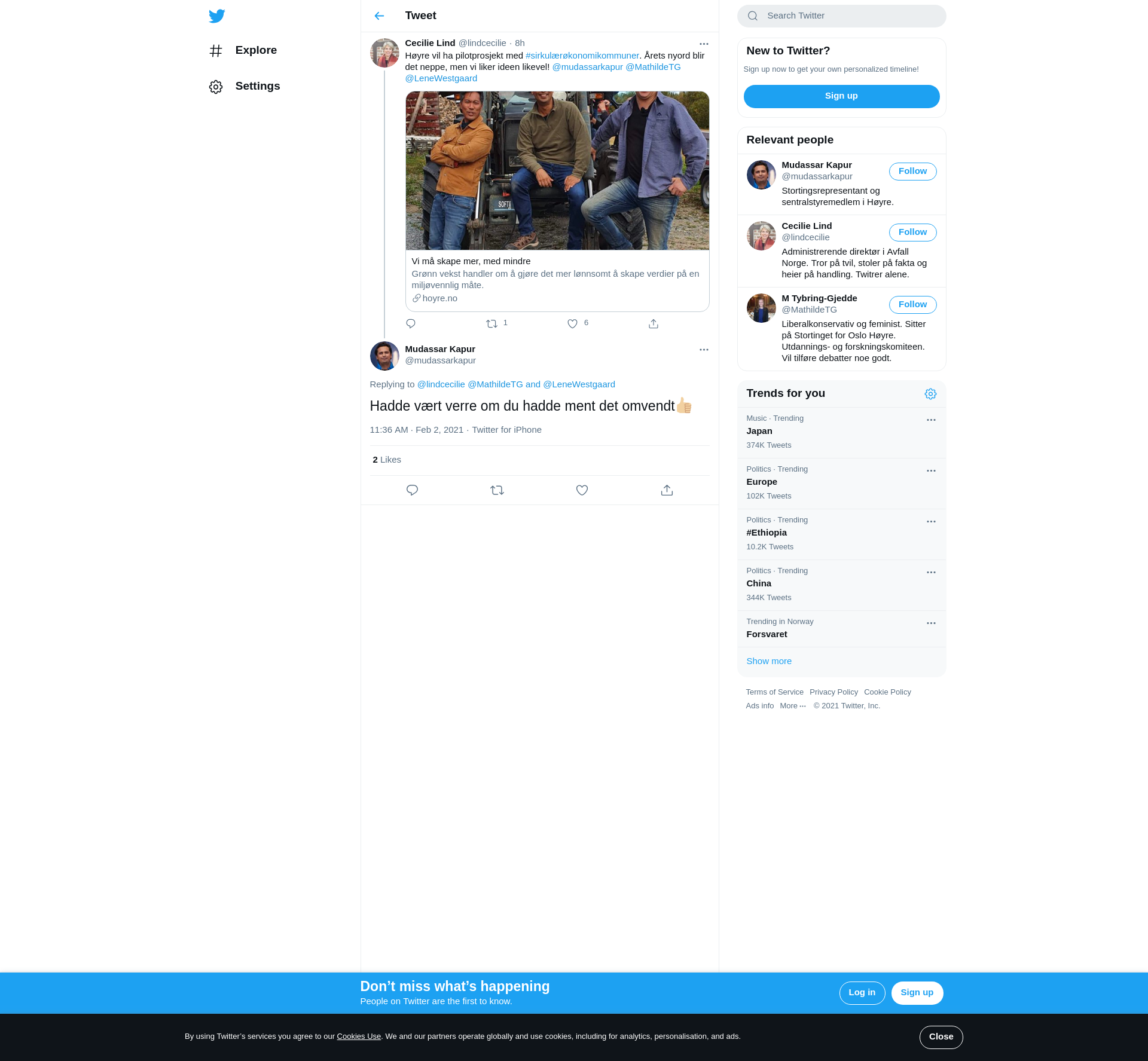The height and width of the screenshot is (1061, 1148).
Task: Open Mudassar Kapur's avatar in Relevant people
Action: tap(761, 175)
